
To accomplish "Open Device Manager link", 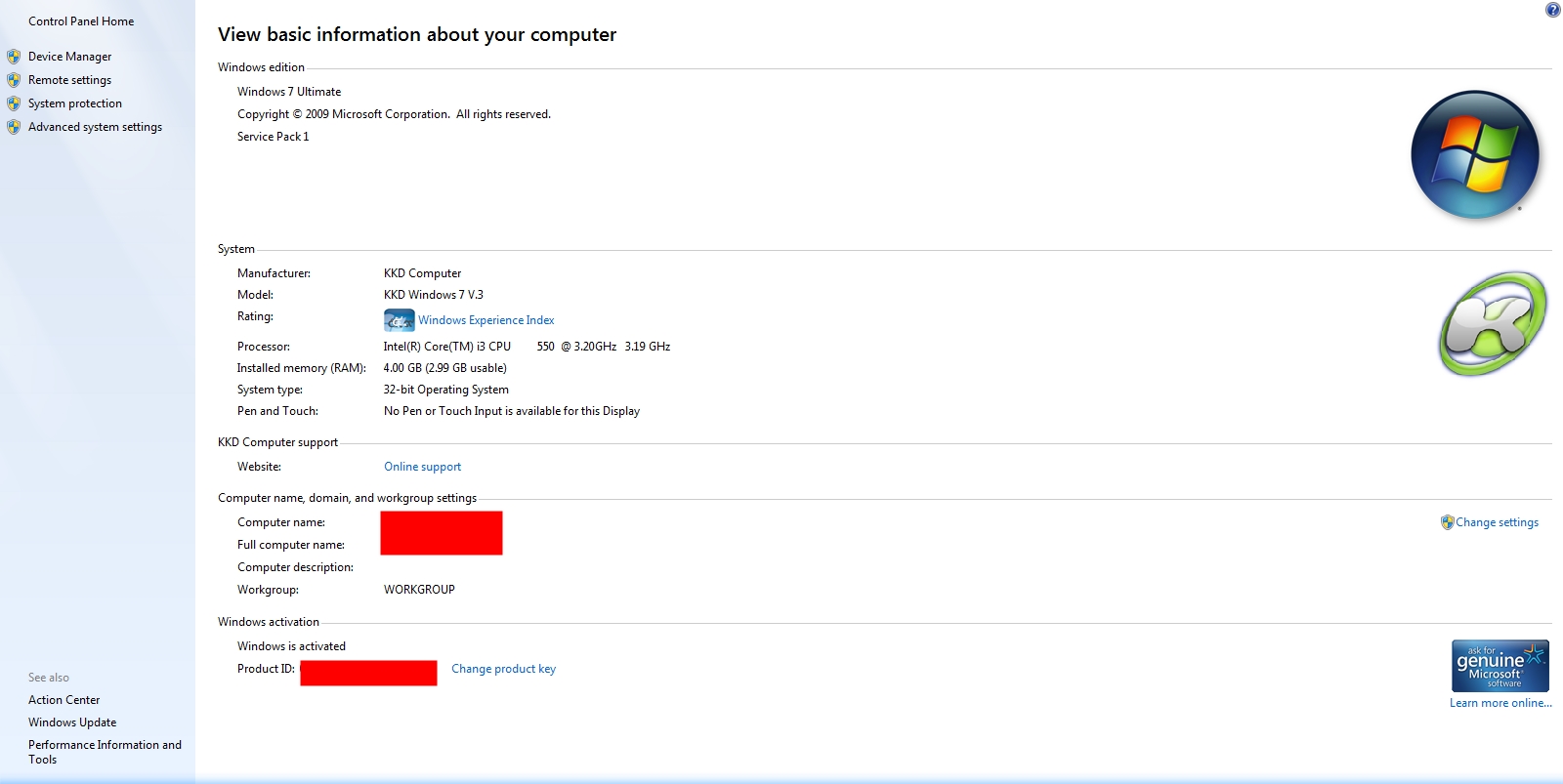I will (69, 57).
